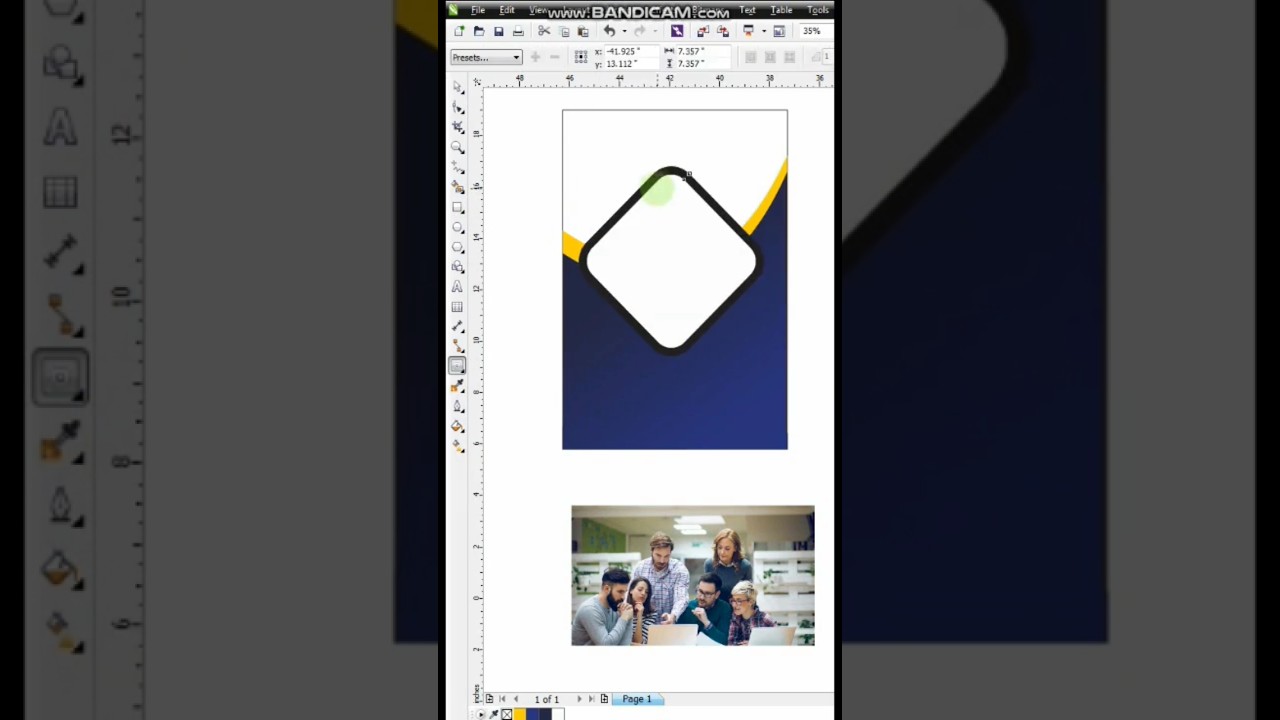The width and height of the screenshot is (1280, 720).
Task: Switch to the Page 1 tab
Action: pos(636,699)
